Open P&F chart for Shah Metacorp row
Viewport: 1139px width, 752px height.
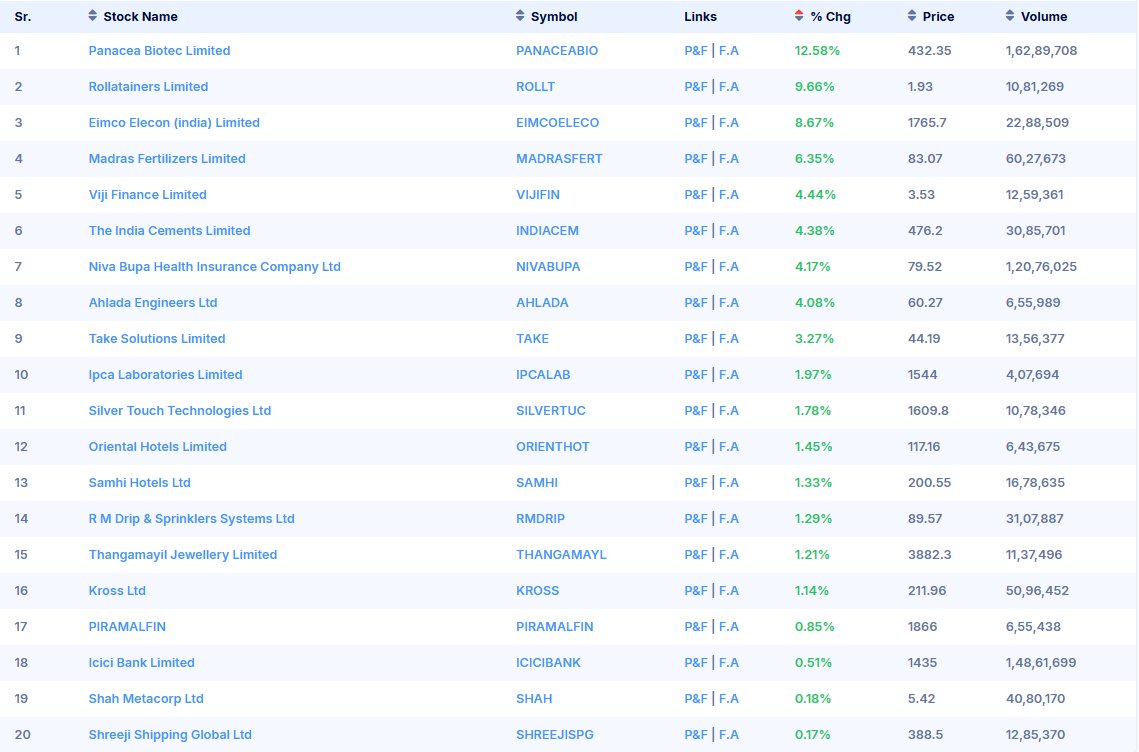point(695,698)
